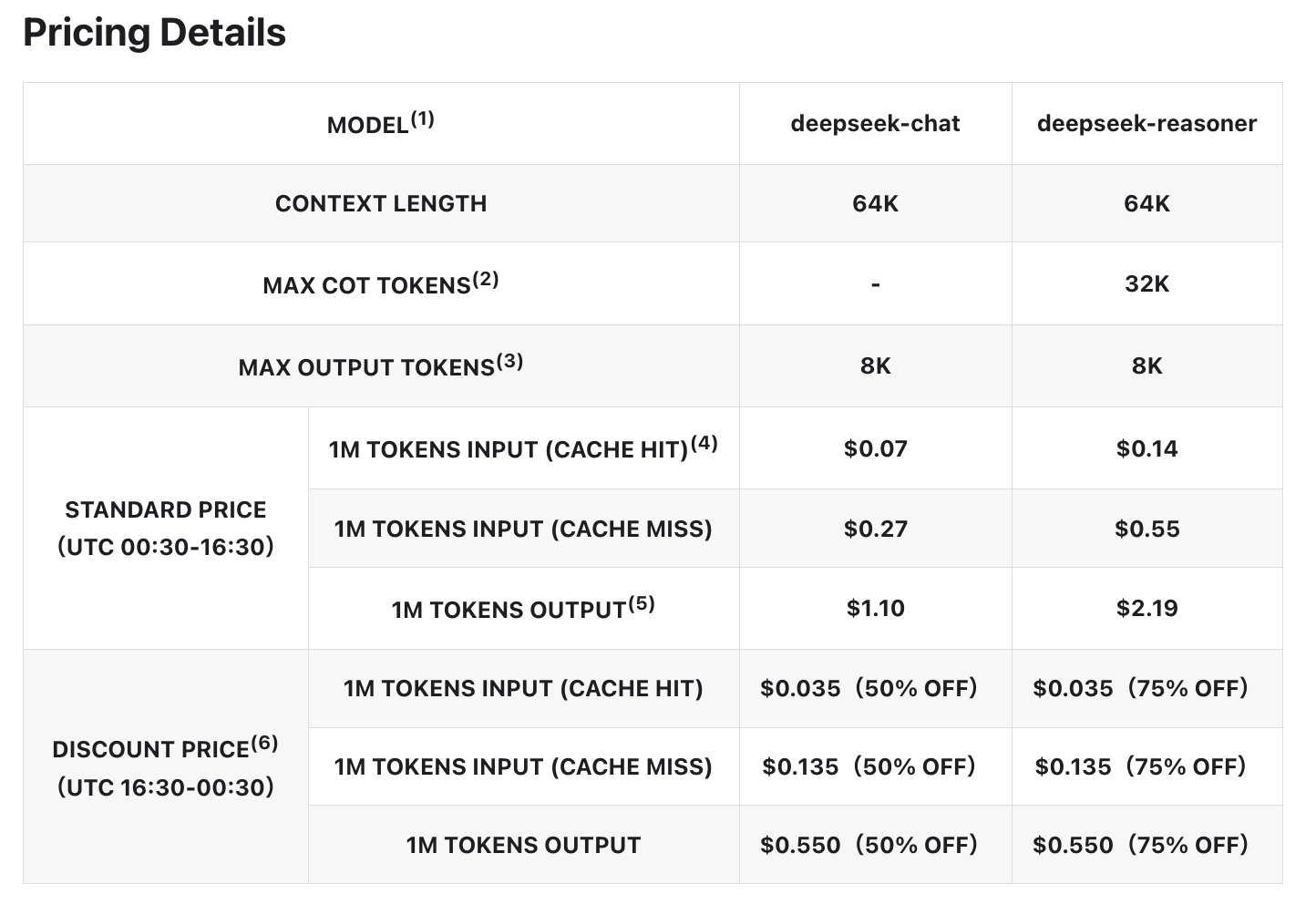Click the $0.55 price cell

tap(1146, 529)
